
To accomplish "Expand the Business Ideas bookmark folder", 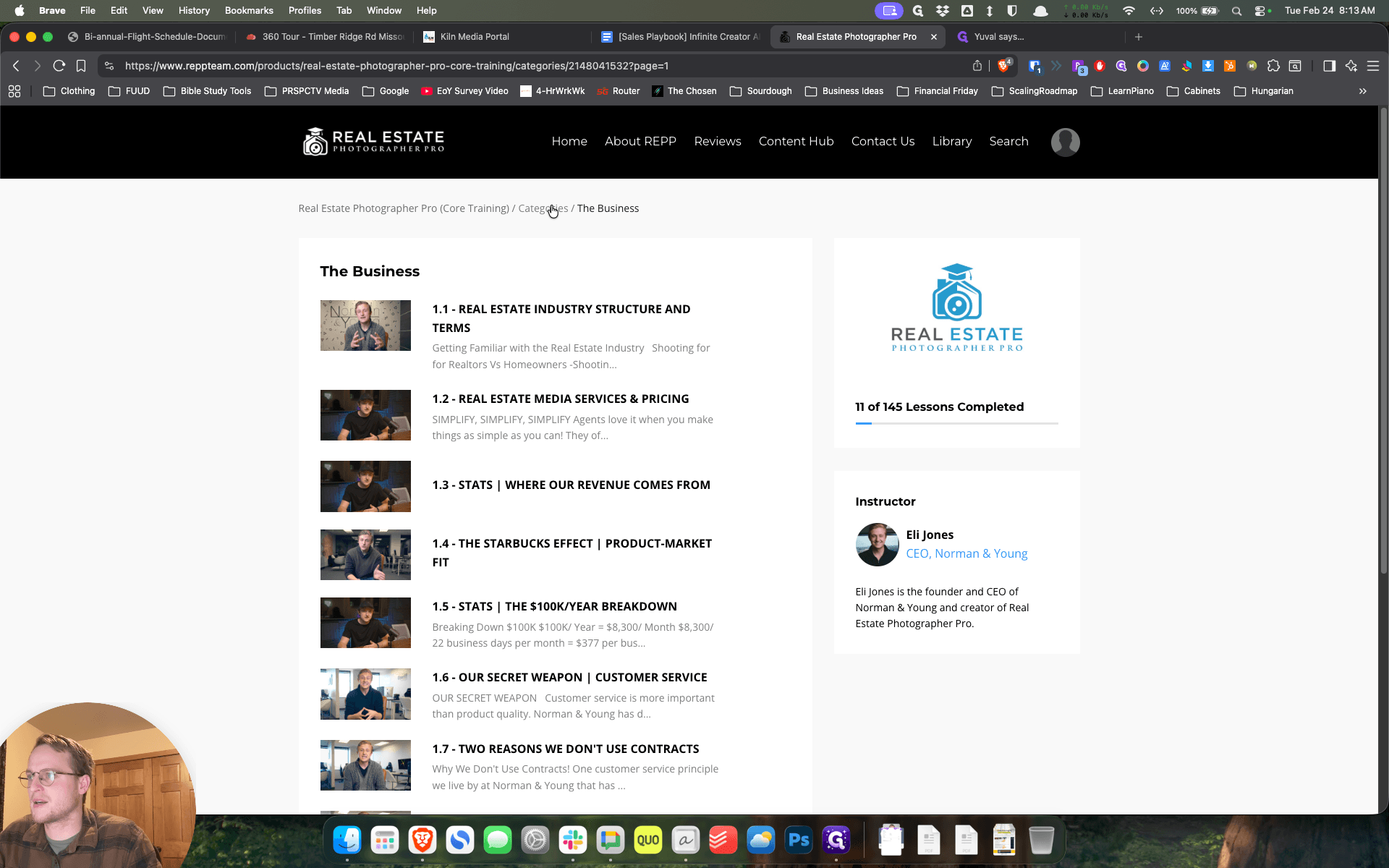I will [844, 91].
